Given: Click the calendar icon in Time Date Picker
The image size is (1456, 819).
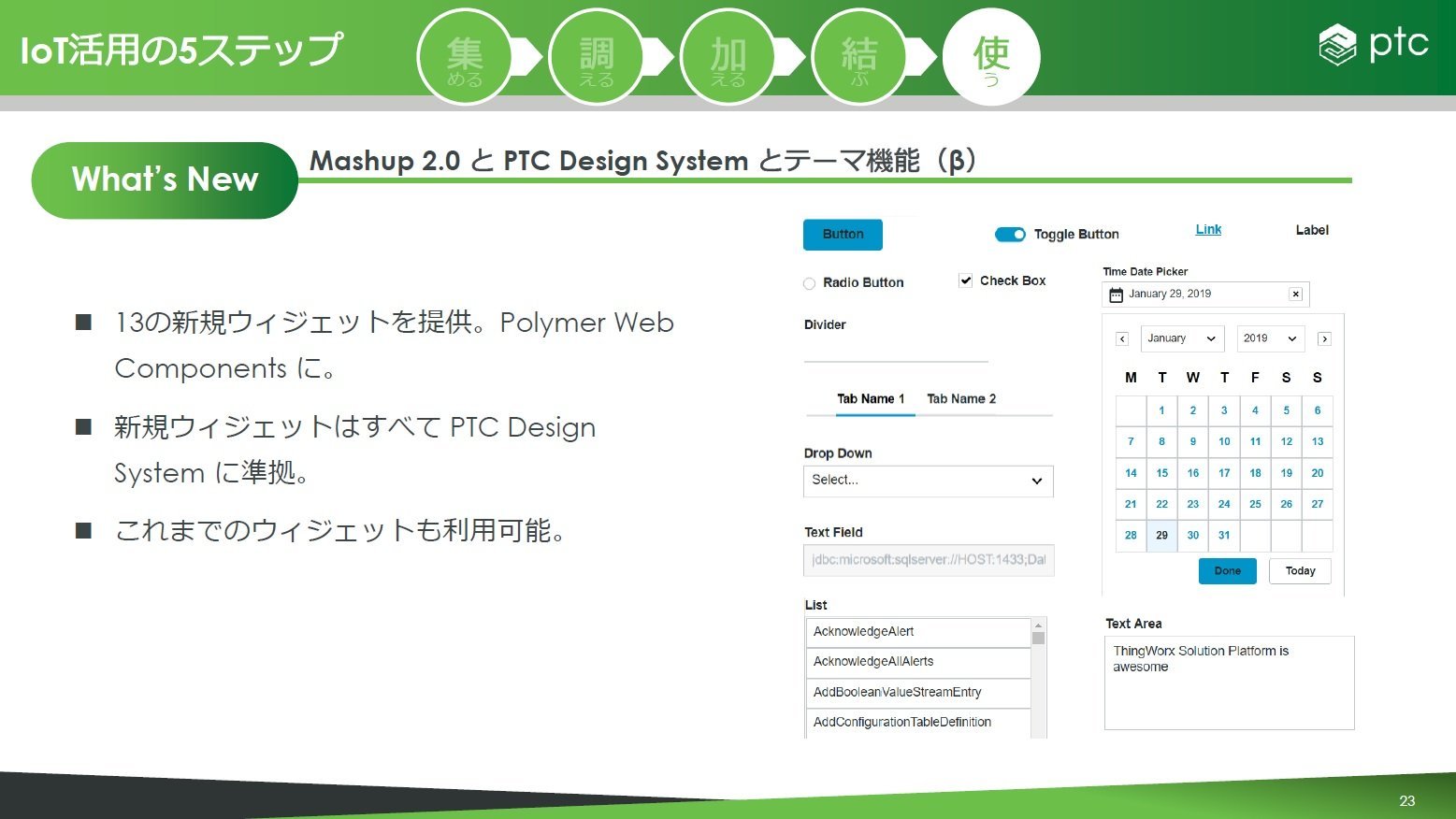Looking at the screenshot, I should pos(1116,295).
